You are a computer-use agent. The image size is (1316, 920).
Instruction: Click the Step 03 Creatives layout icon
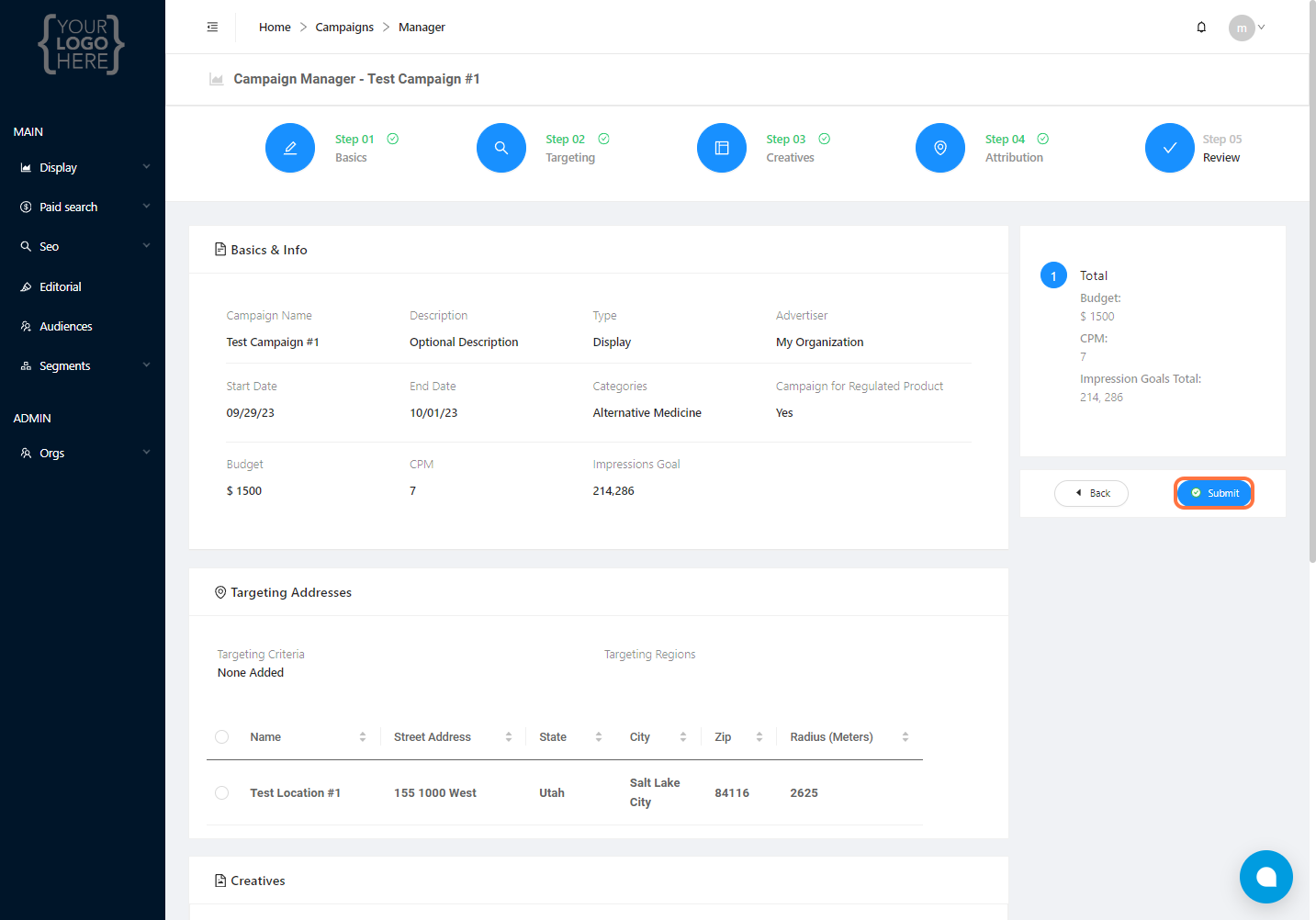pyautogui.click(x=722, y=148)
